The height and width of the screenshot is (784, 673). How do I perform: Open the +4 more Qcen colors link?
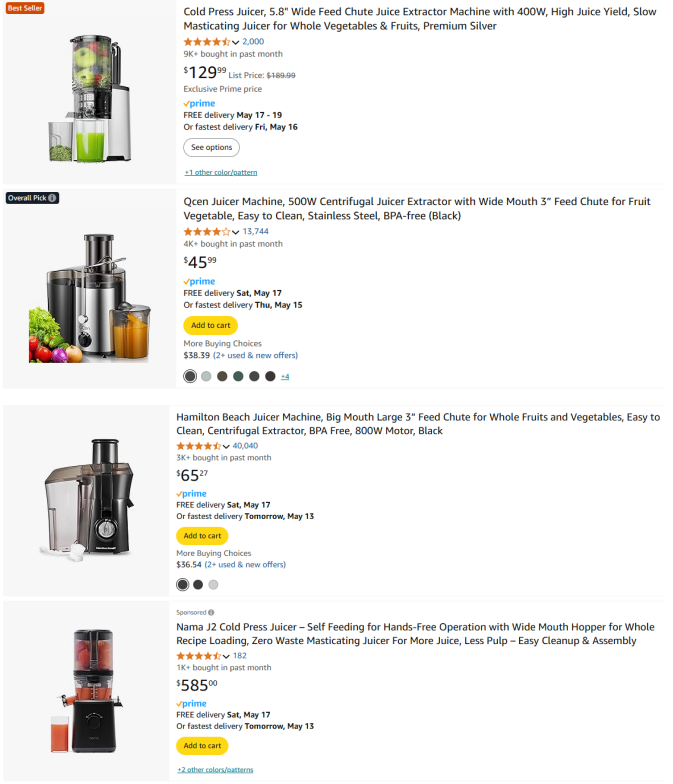285,376
